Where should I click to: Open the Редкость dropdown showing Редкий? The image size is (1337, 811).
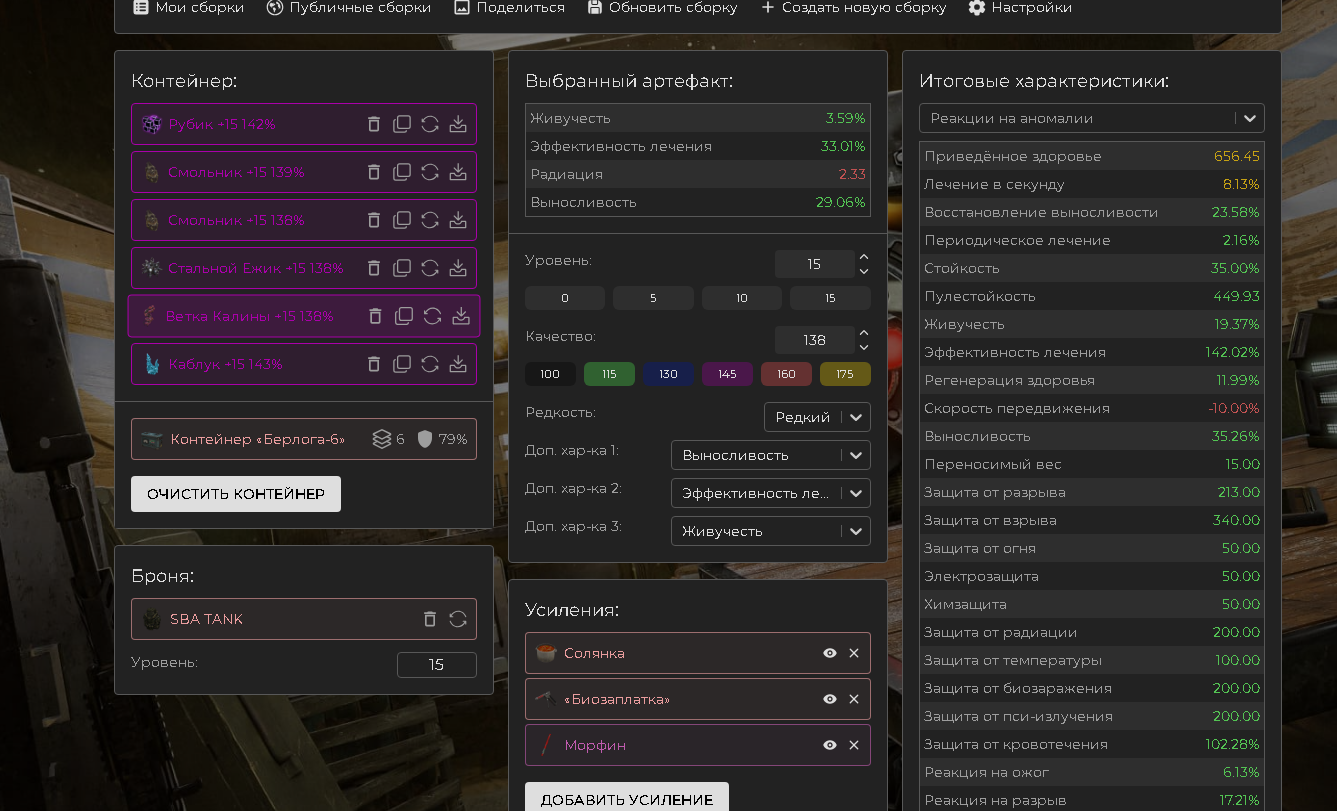pos(817,417)
